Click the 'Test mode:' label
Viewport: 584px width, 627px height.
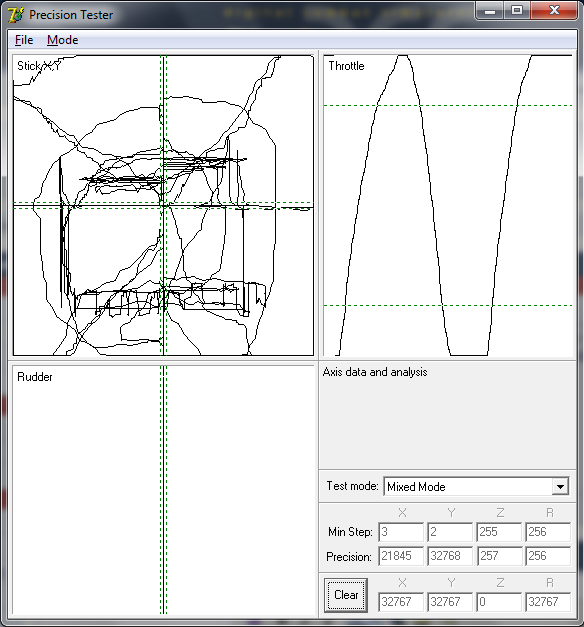click(352, 486)
